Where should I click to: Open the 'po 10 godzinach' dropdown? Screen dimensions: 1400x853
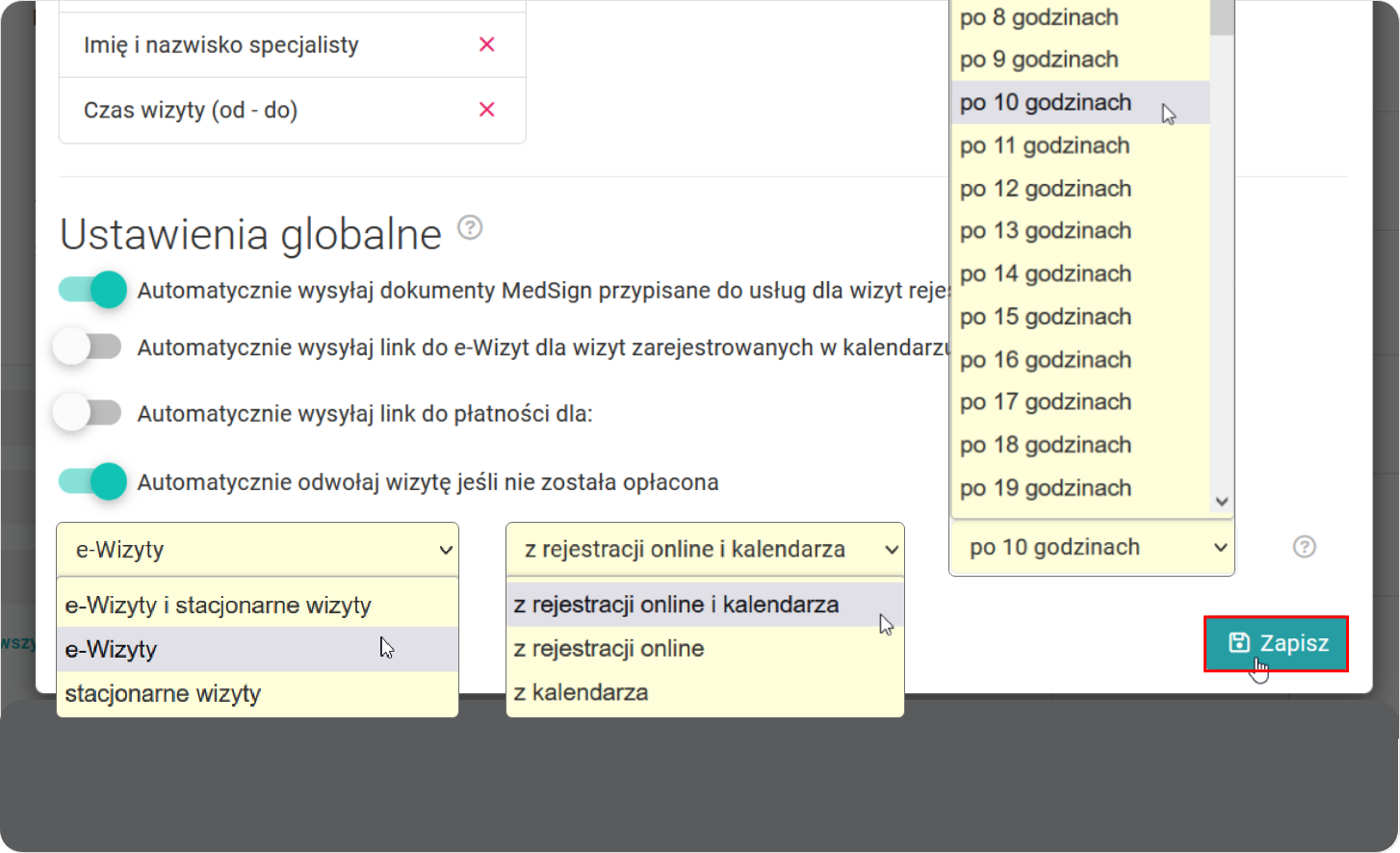[1092, 547]
